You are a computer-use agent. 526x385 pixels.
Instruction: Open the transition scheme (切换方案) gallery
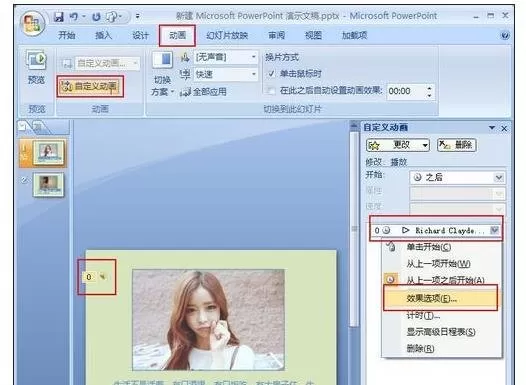[163, 74]
